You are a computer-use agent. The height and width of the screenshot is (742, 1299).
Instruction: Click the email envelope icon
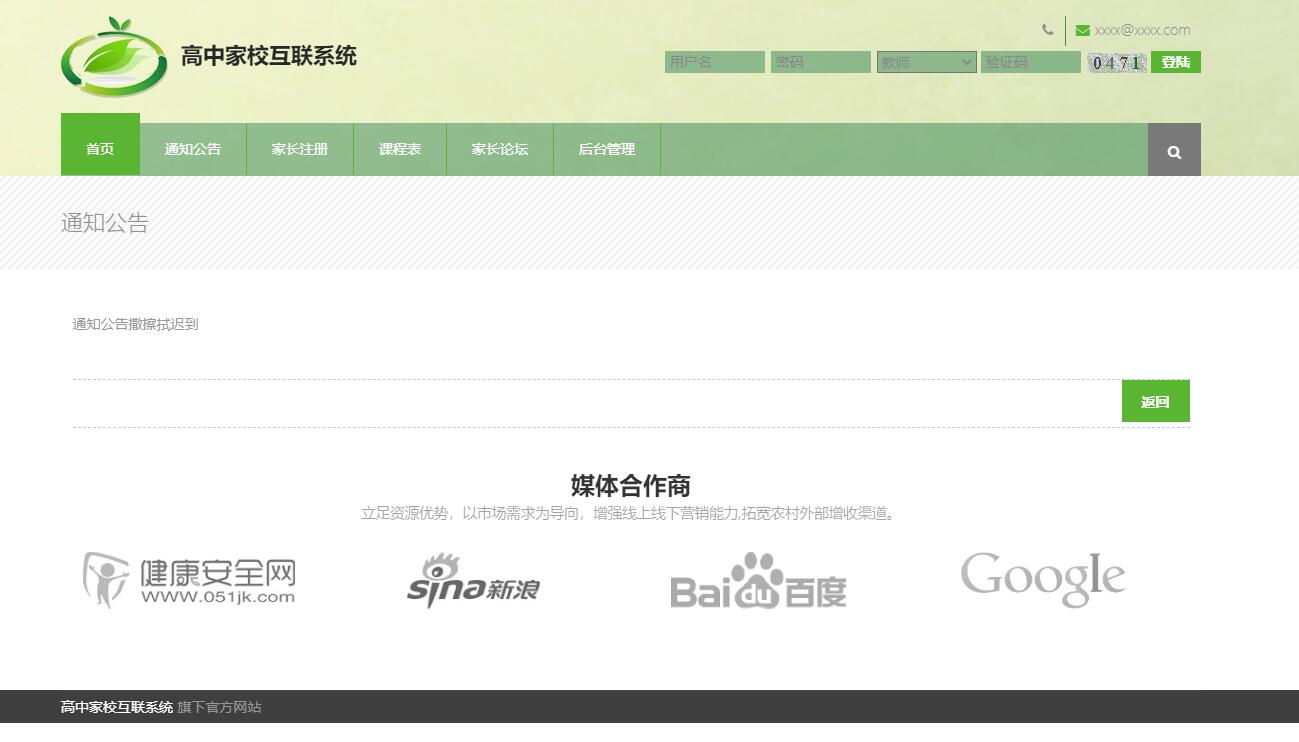tap(1082, 30)
